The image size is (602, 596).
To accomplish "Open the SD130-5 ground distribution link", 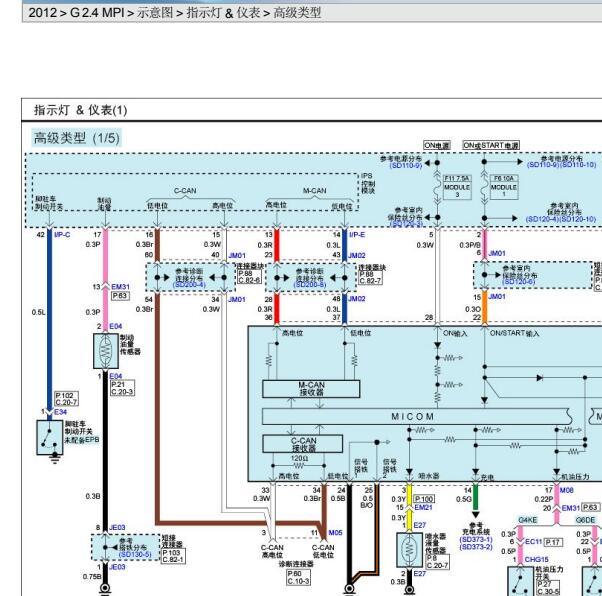I will 135,555.
